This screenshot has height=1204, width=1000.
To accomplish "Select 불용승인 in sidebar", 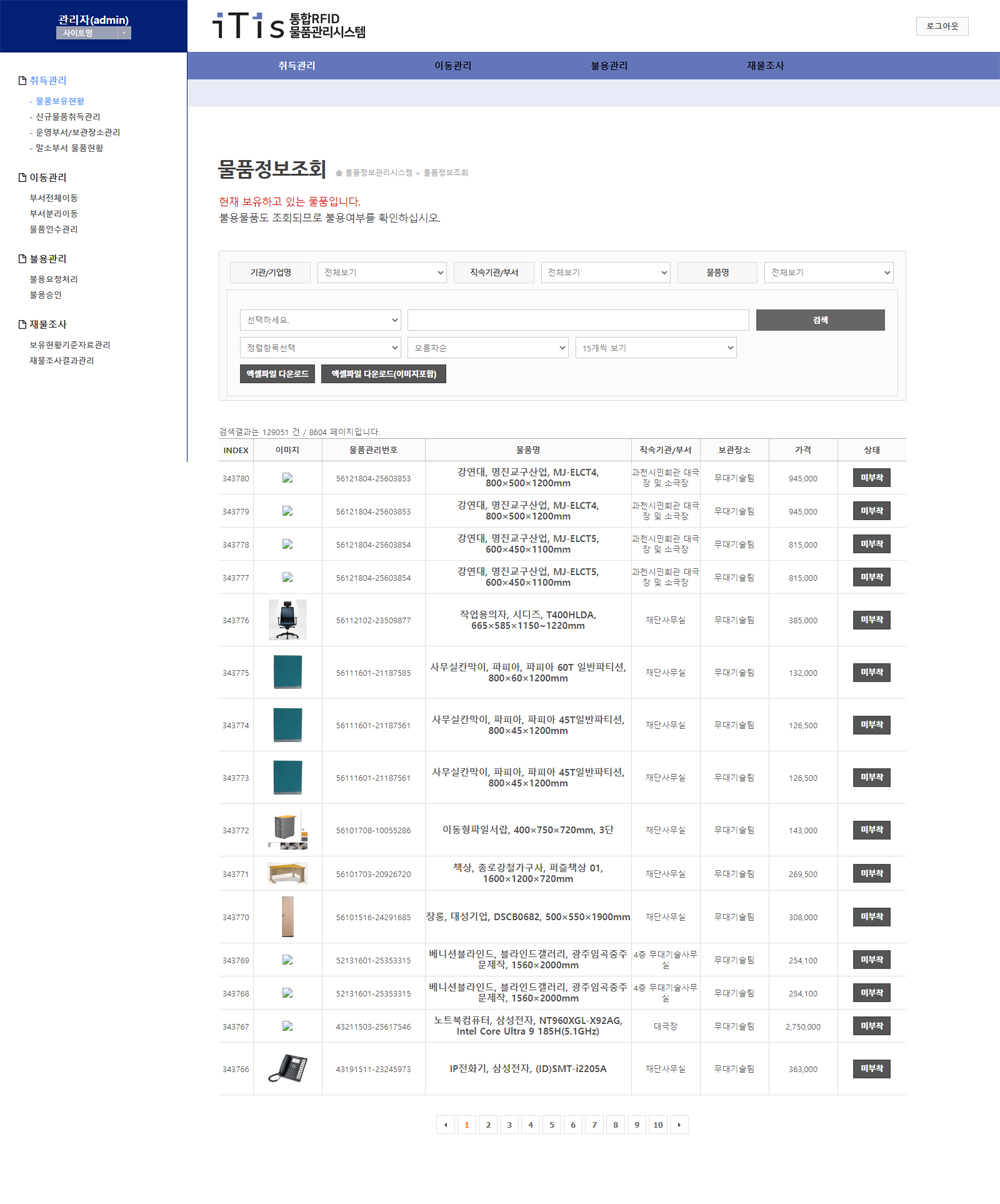I will pos(46,296).
